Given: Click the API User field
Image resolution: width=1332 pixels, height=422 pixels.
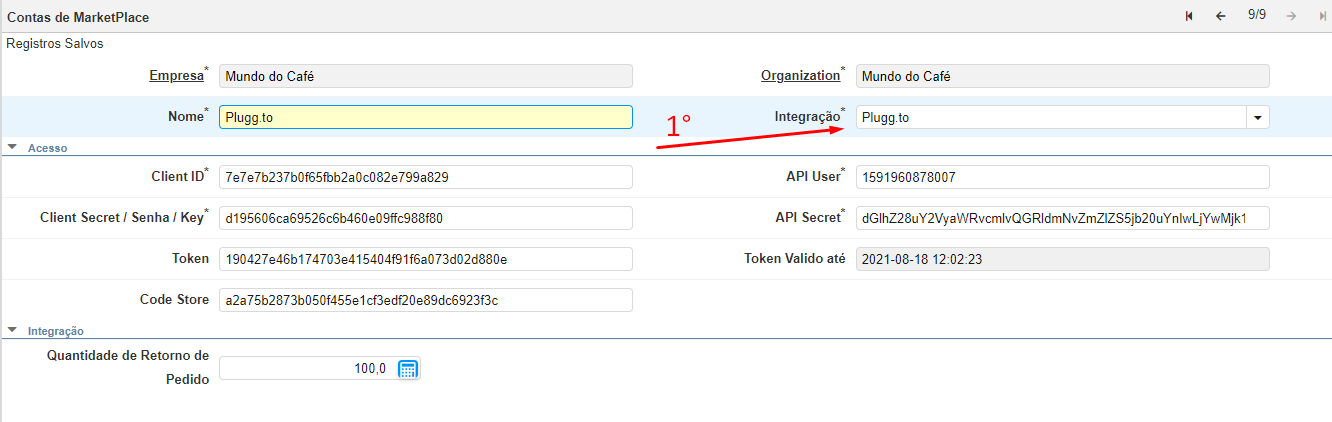Looking at the screenshot, I should pyautogui.click(x=1062, y=177).
